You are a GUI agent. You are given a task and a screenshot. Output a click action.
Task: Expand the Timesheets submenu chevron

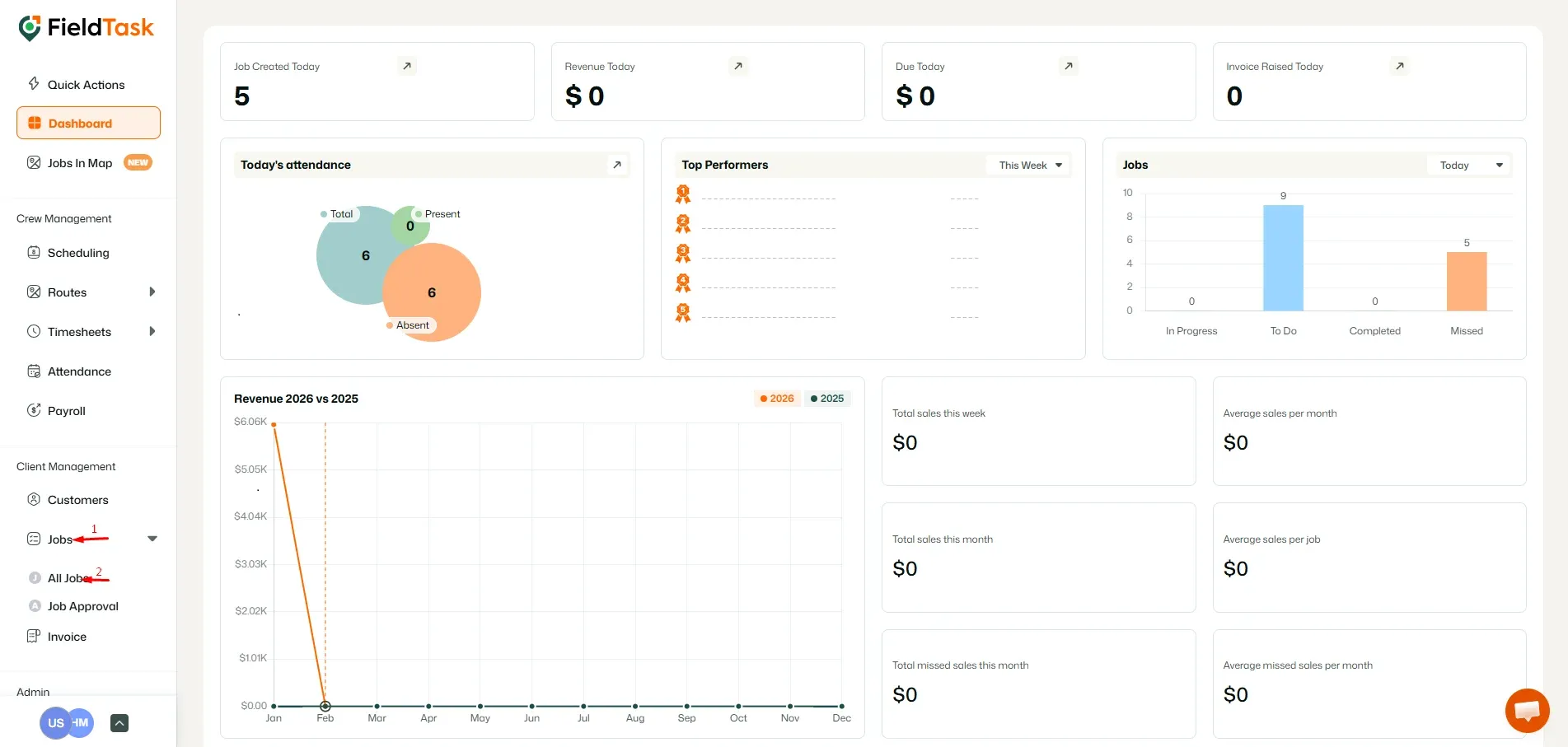pos(152,332)
